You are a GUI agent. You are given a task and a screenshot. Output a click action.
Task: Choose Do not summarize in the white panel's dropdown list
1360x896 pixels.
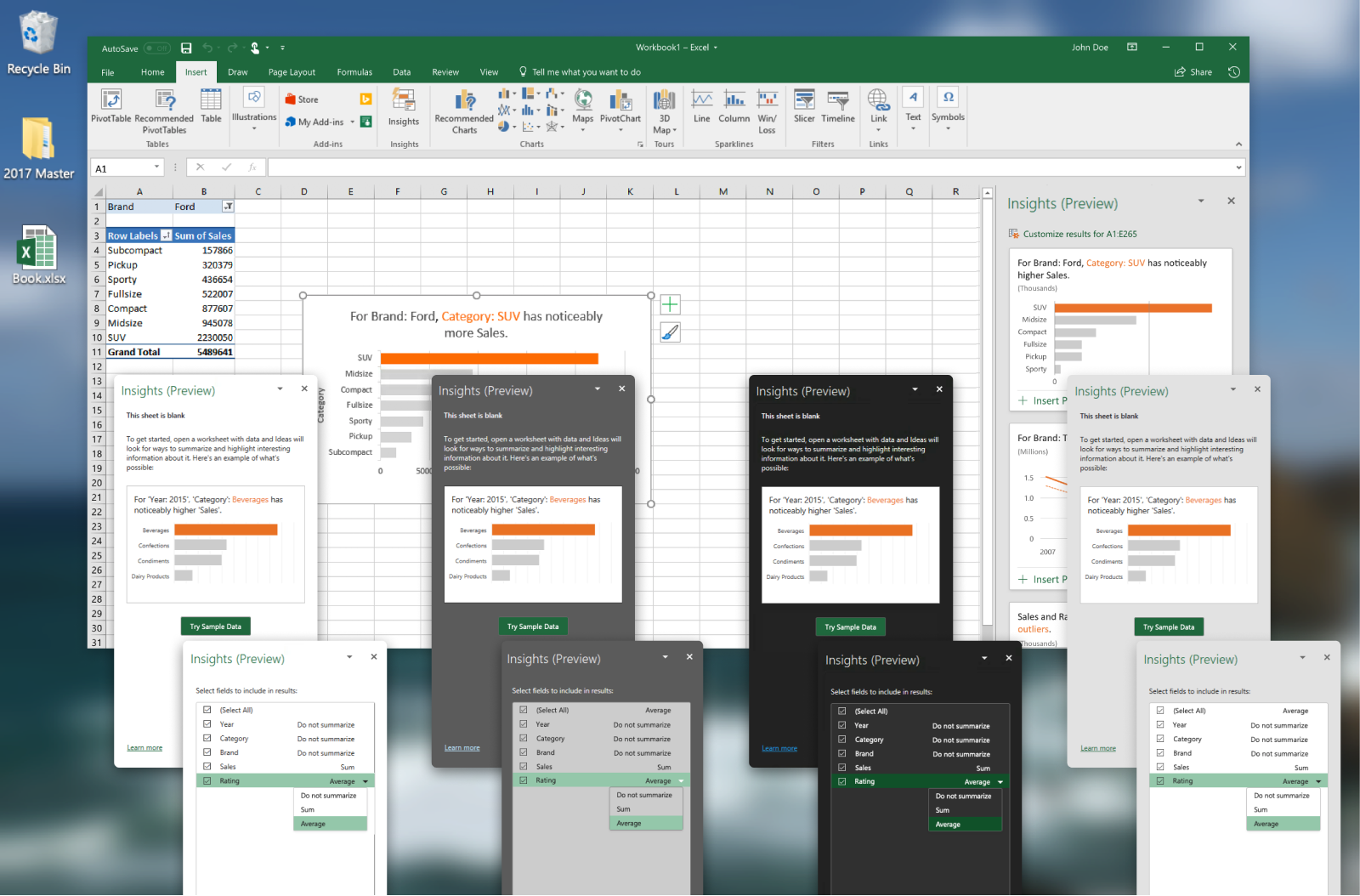point(330,796)
